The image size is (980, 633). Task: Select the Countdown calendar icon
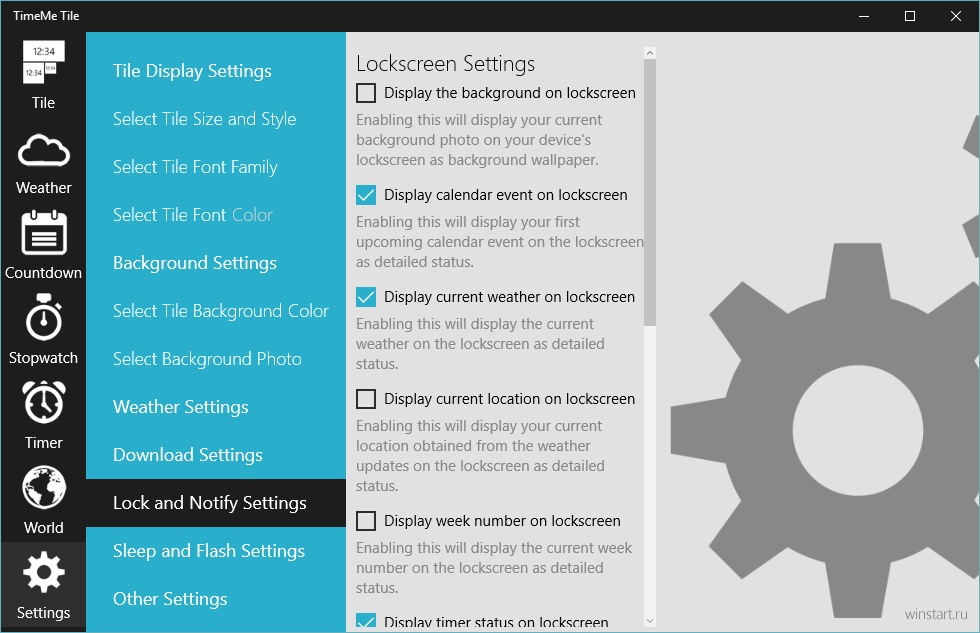(x=43, y=233)
